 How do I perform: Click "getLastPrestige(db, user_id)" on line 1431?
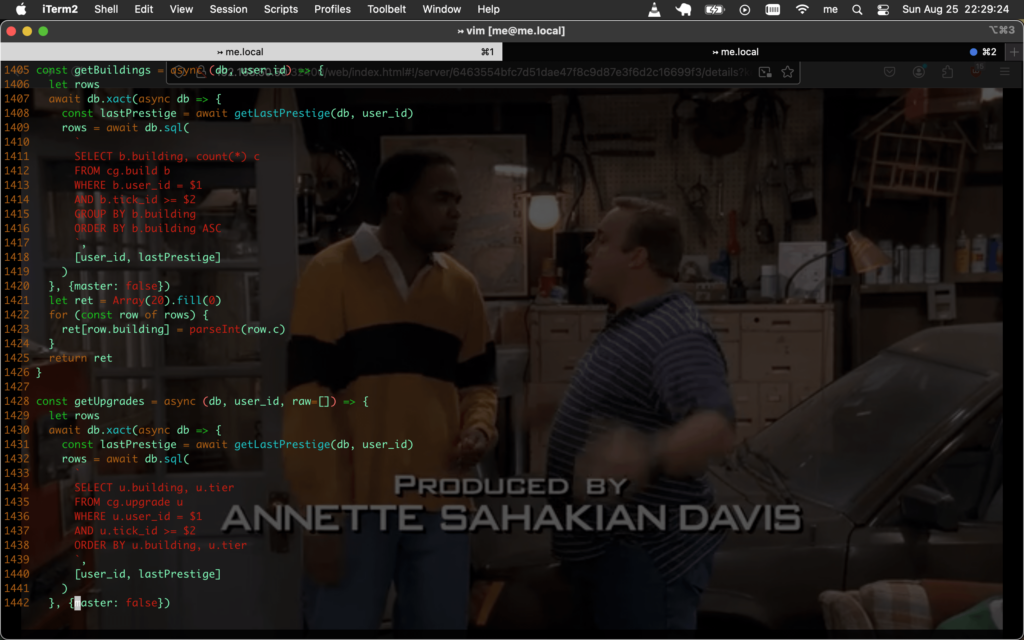tap(324, 444)
